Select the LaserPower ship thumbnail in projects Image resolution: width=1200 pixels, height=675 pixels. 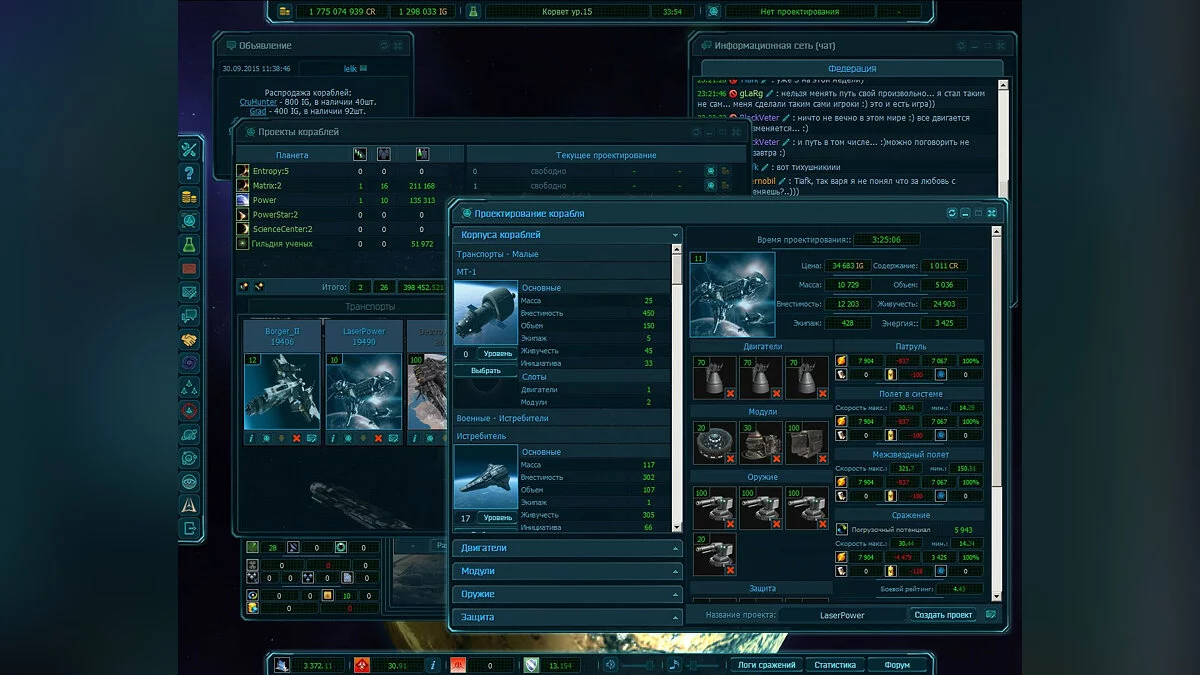click(363, 390)
